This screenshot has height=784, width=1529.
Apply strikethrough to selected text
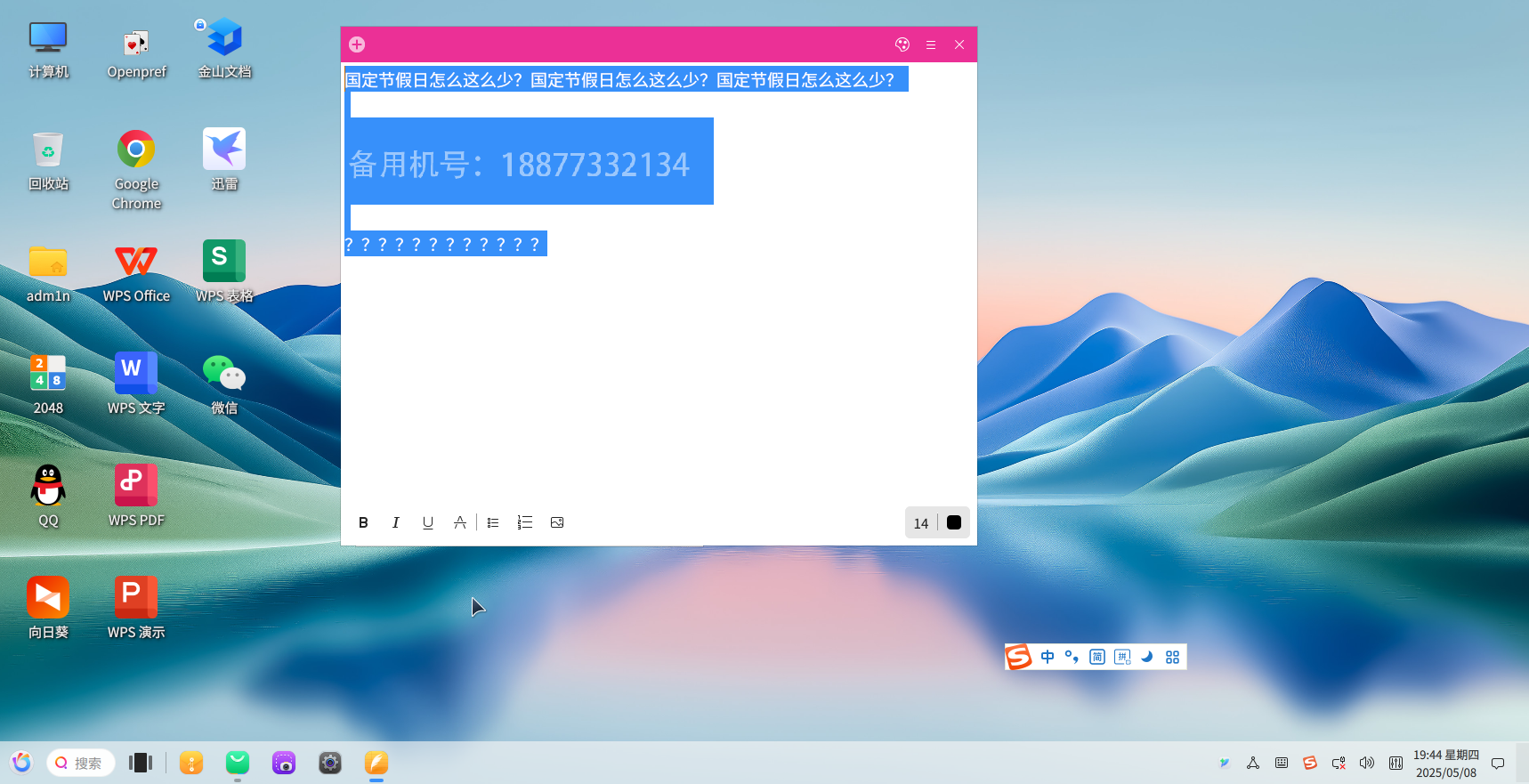point(460,522)
